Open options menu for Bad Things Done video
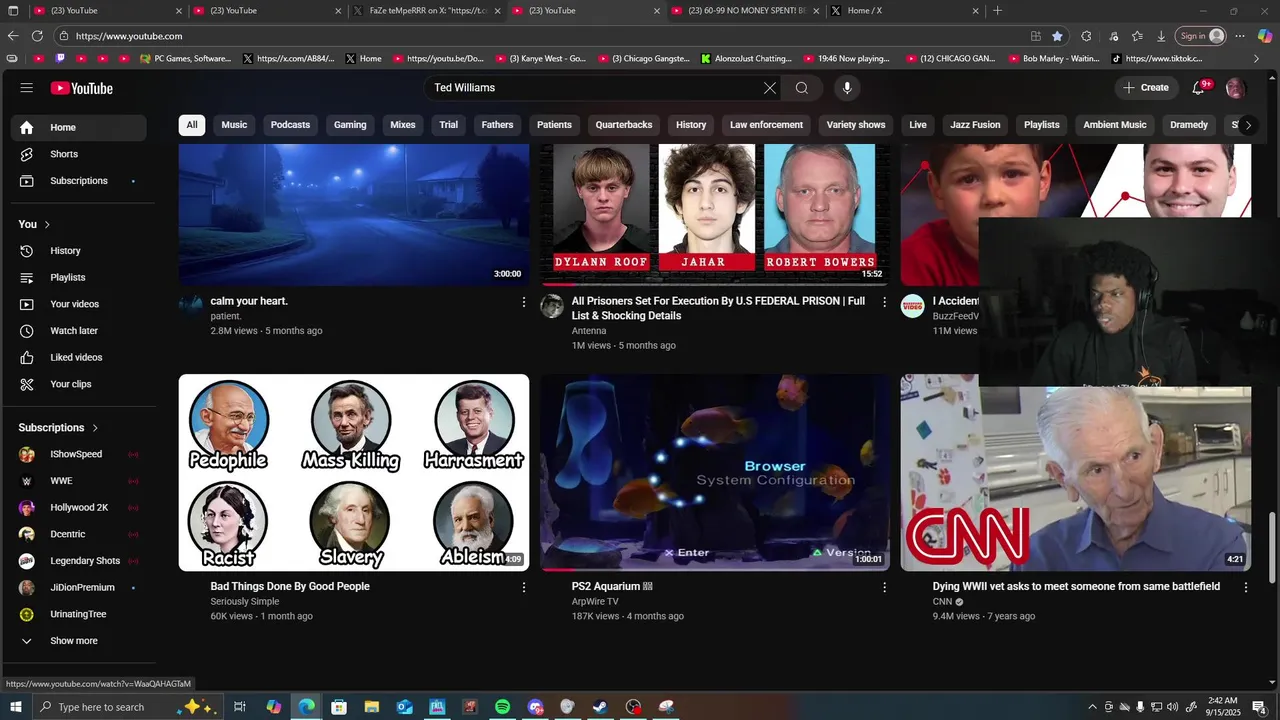This screenshot has height=720, width=1280. coord(523,588)
